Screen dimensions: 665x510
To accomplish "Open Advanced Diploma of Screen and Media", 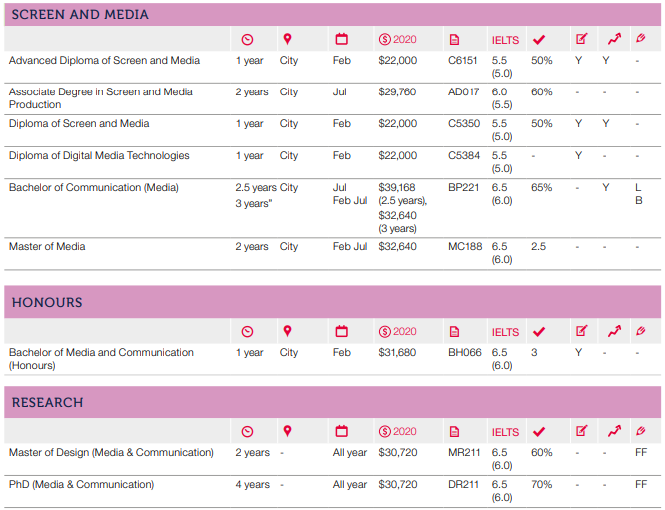I will coord(104,61).
